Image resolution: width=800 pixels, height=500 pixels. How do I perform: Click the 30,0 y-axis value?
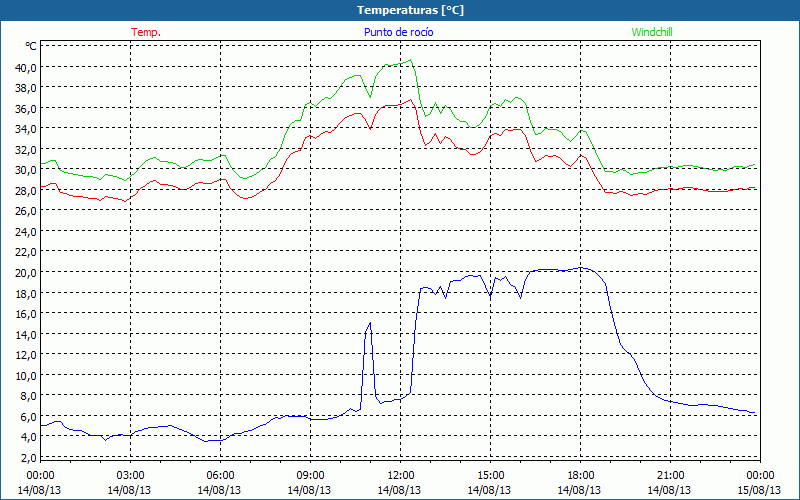[25, 170]
